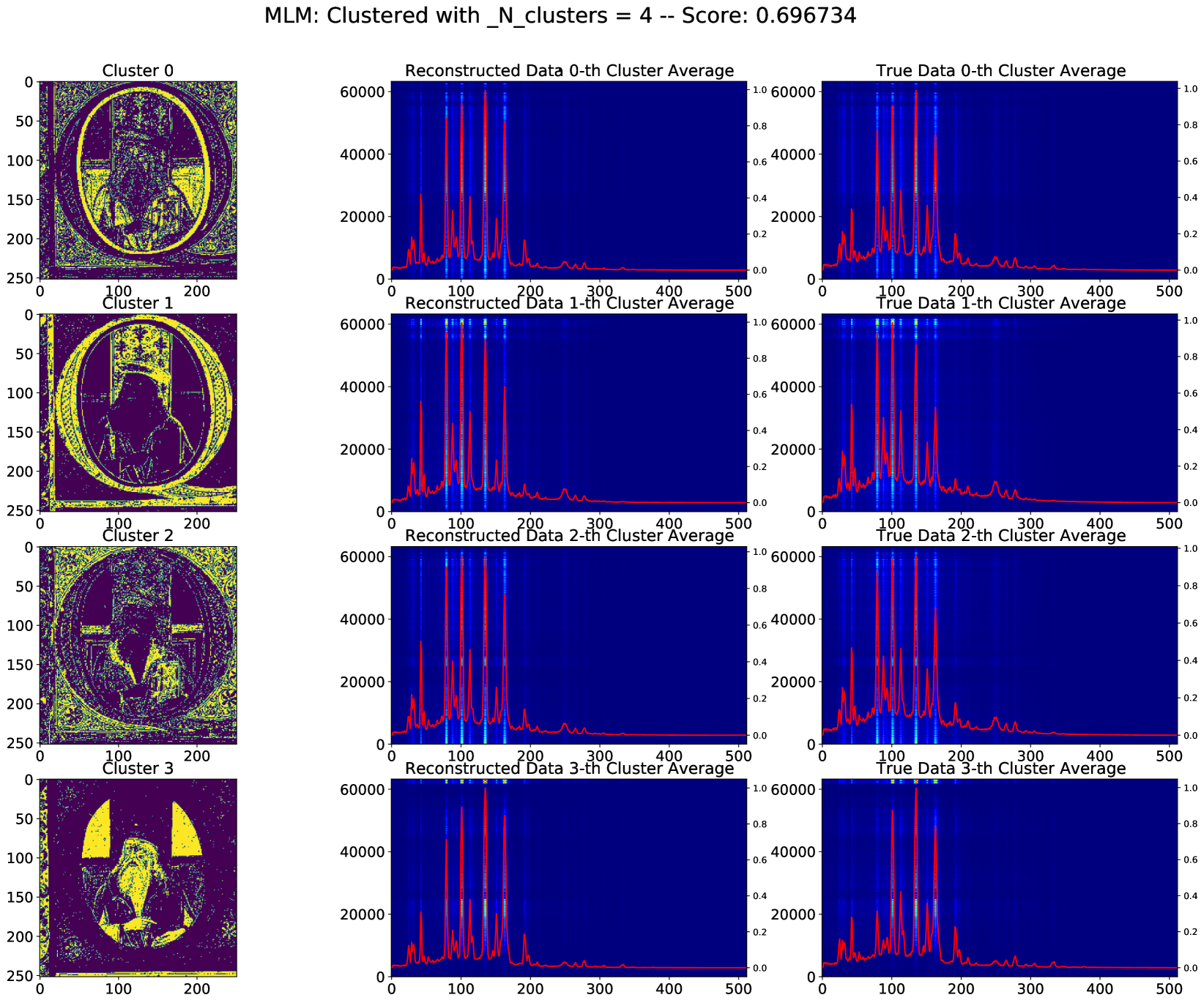1204x1003 pixels.
Task: Click the "Reconstructed Data 2-th Cluster Average" title
Action: [569, 536]
